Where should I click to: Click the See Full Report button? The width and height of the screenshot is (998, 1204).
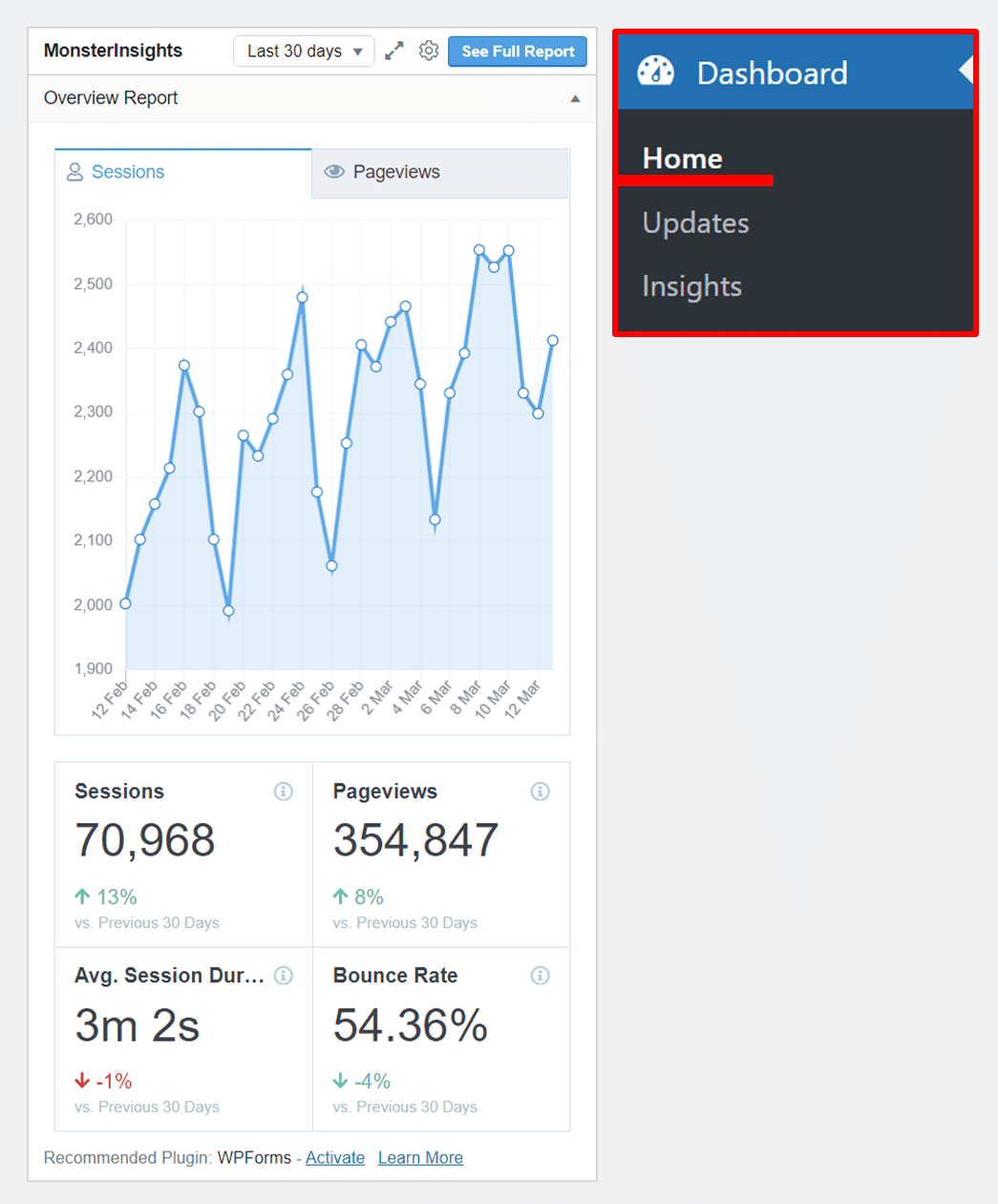(x=517, y=51)
